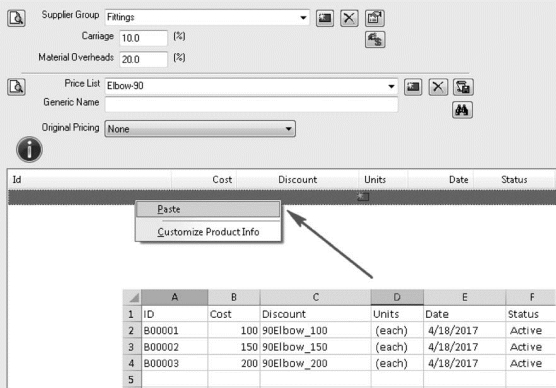Viewport: 556px width, 388px height.
Task: Click the Supplier Group search icon
Action: [16, 18]
